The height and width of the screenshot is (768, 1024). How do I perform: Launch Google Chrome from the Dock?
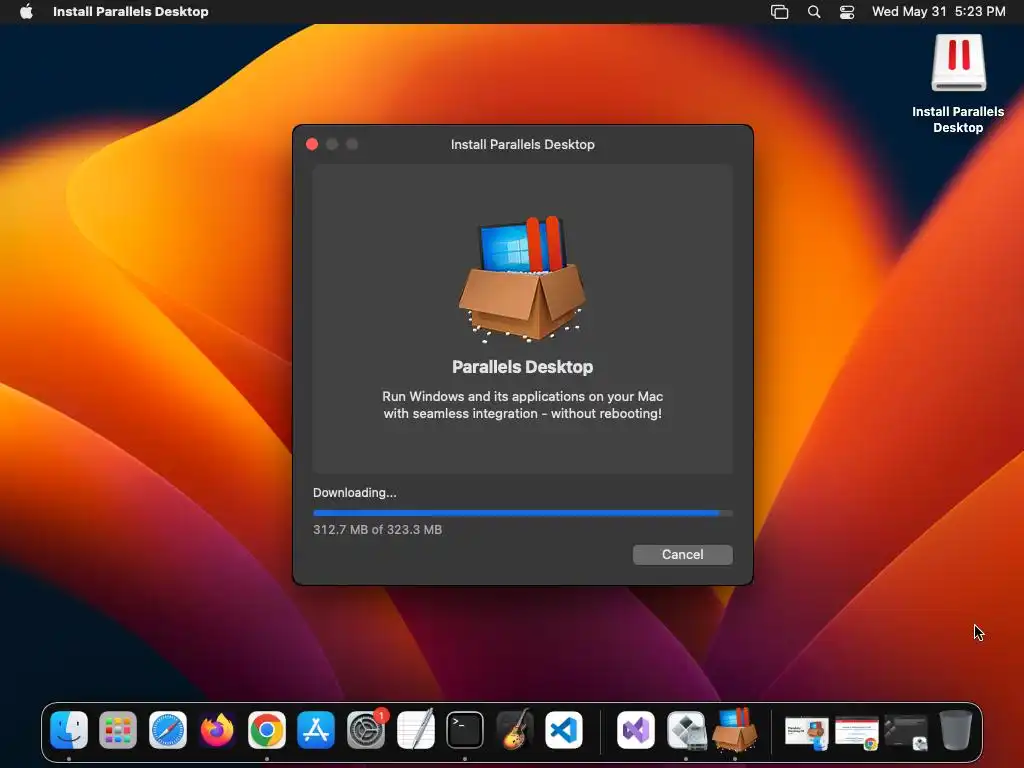pyautogui.click(x=266, y=730)
